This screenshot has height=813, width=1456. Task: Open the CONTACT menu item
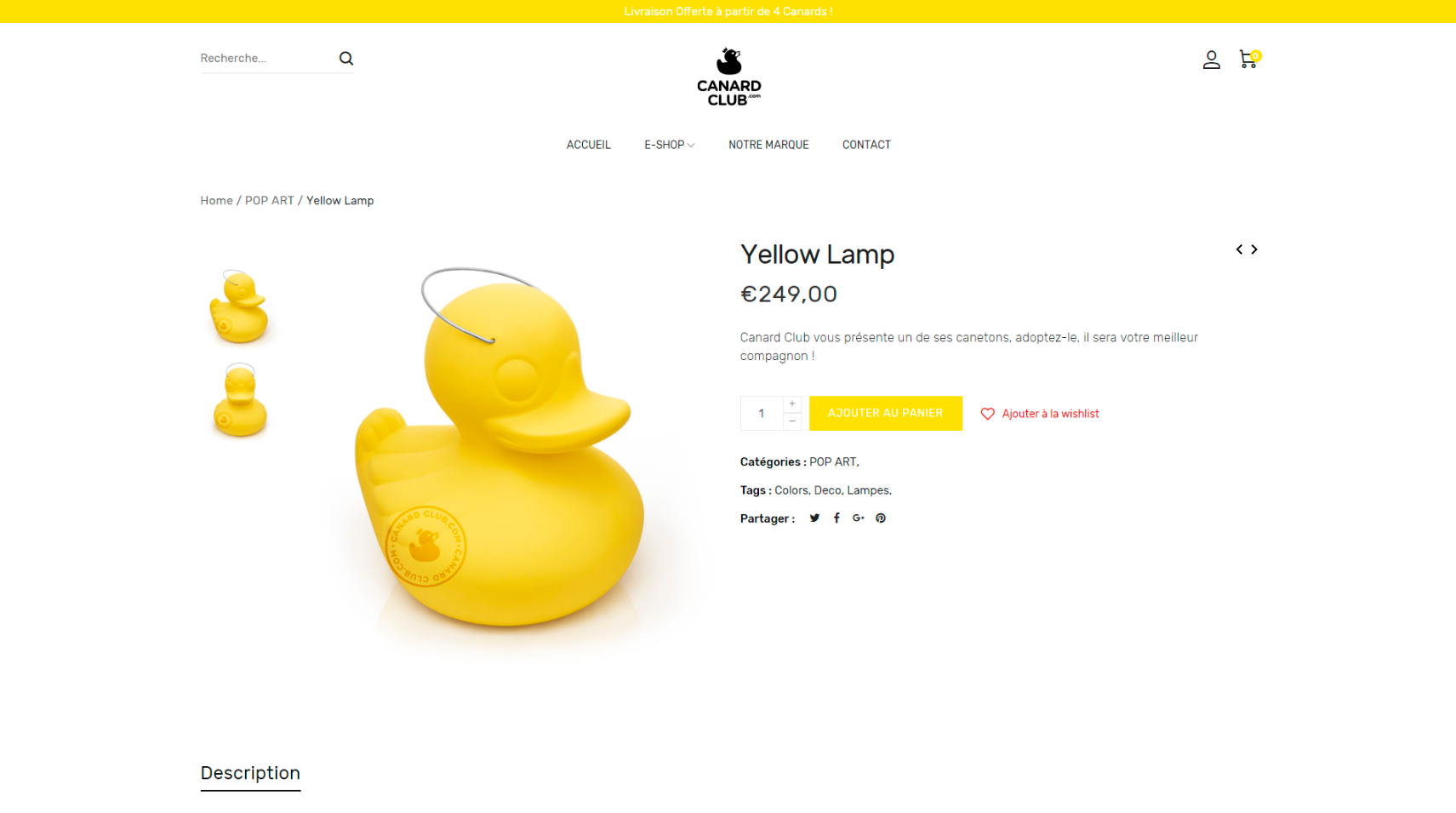(x=866, y=145)
